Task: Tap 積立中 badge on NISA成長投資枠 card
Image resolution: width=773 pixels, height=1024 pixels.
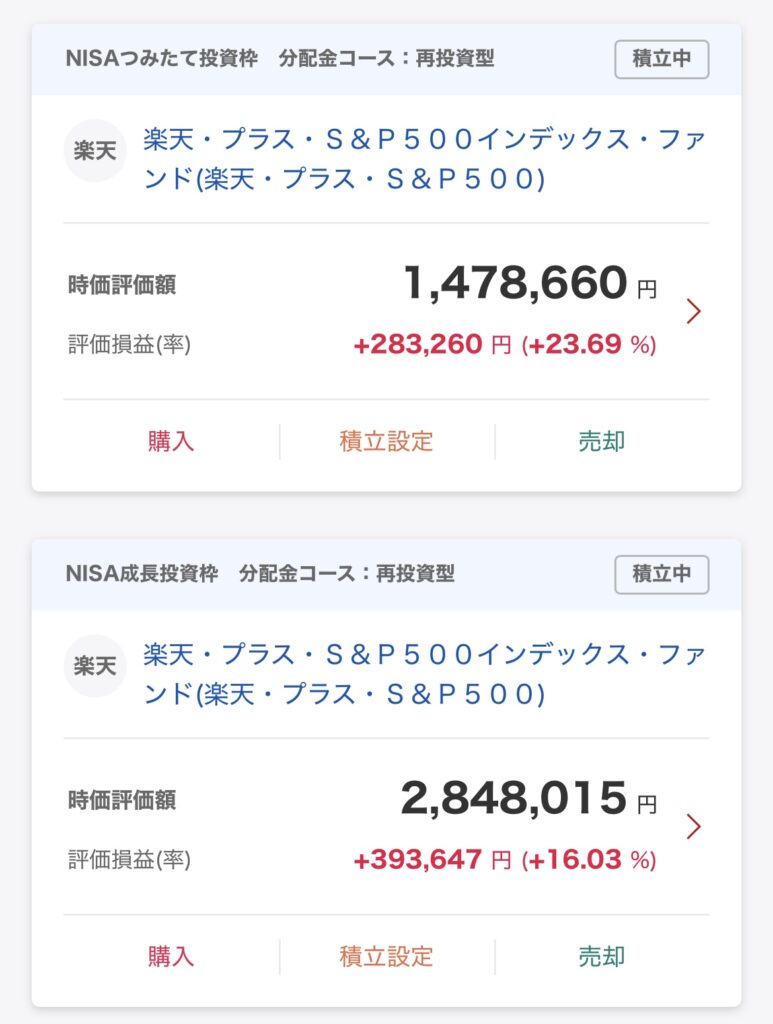Action: point(661,575)
